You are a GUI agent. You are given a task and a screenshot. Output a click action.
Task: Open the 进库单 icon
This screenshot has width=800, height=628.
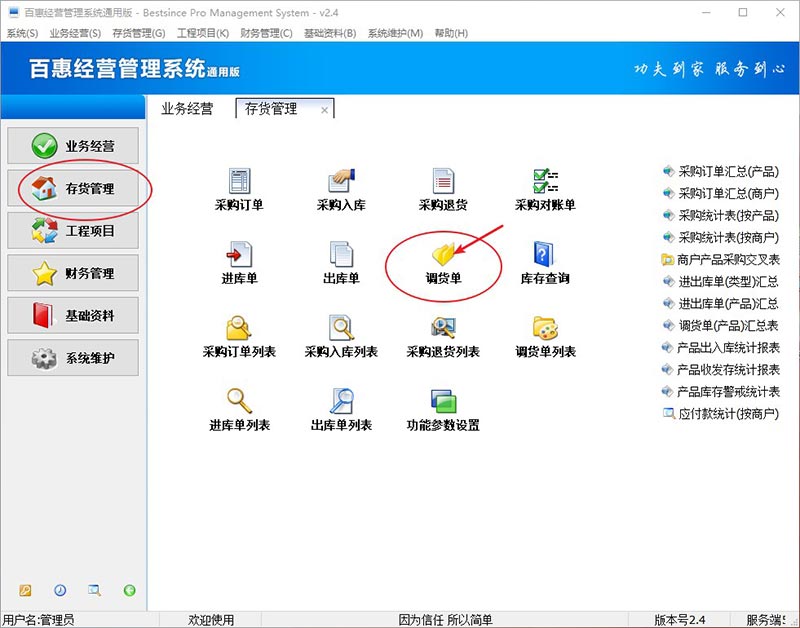(x=239, y=255)
